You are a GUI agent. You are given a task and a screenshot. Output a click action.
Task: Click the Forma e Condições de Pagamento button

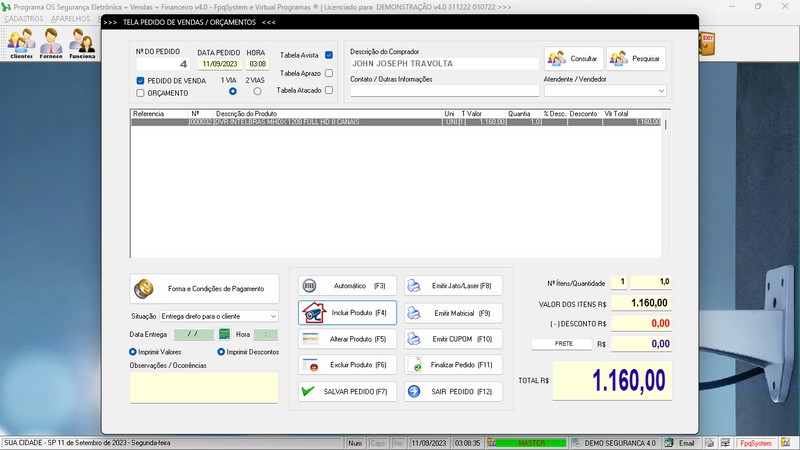(x=204, y=289)
